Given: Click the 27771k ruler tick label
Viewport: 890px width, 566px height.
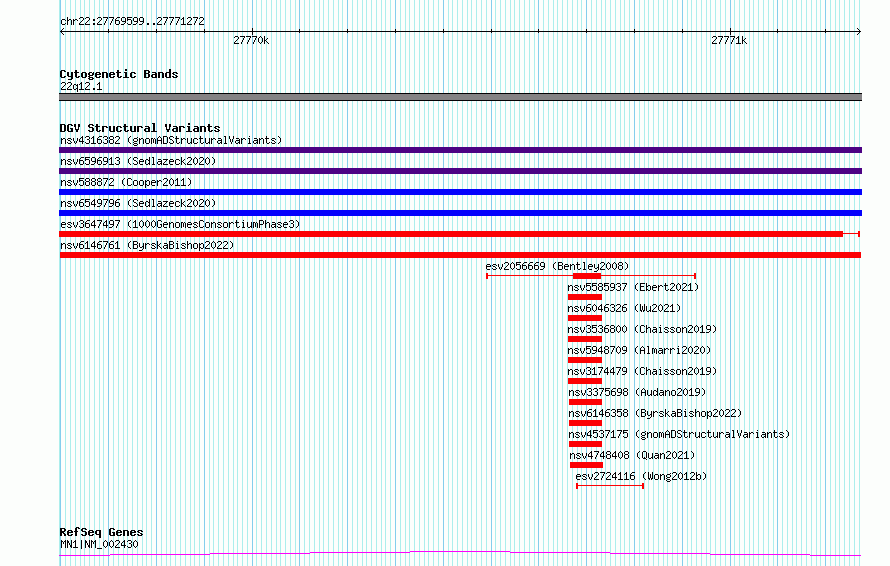Looking at the screenshot, I should pyautogui.click(x=729, y=40).
